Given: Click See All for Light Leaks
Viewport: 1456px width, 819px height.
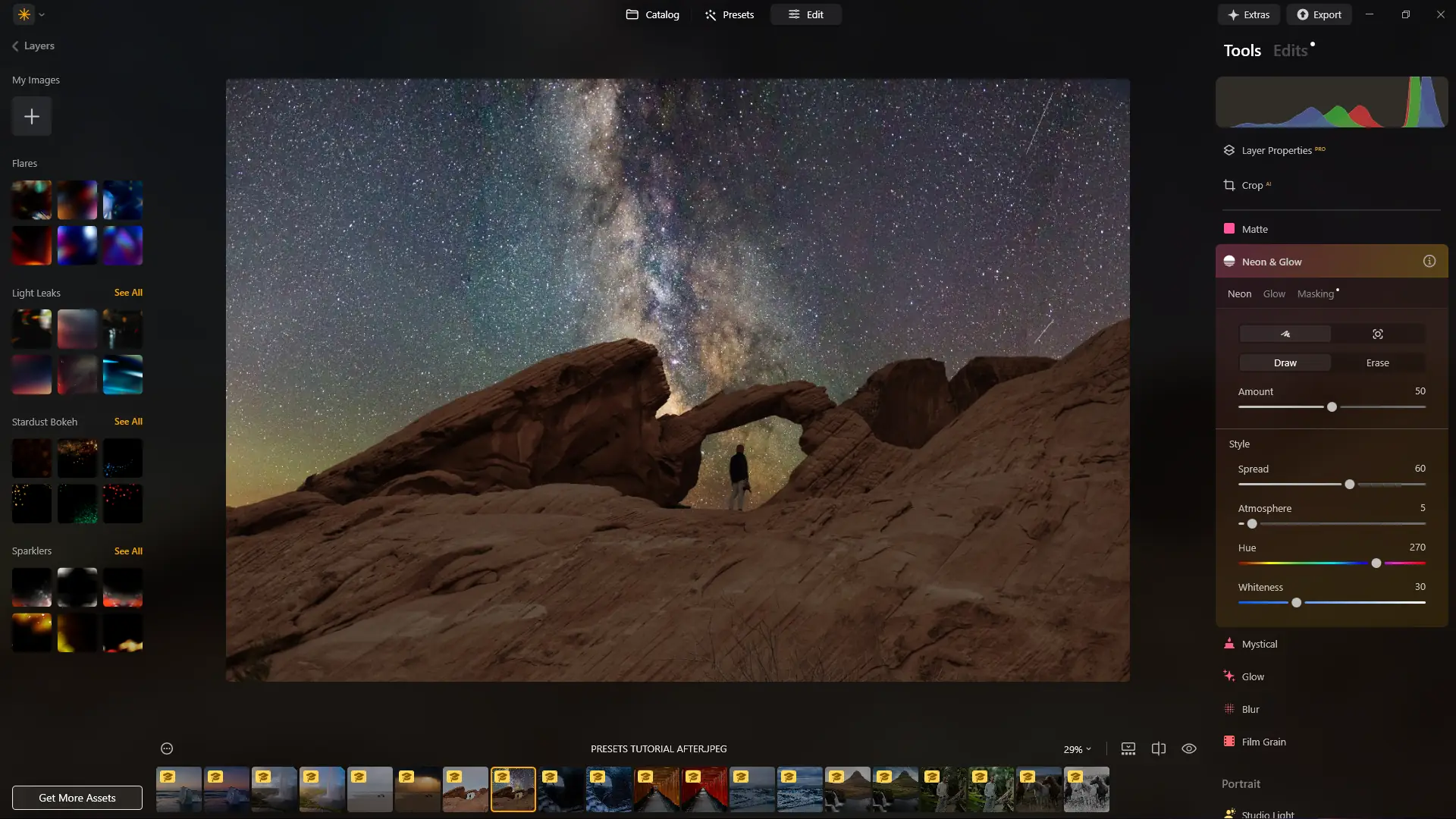Looking at the screenshot, I should point(128,293).
